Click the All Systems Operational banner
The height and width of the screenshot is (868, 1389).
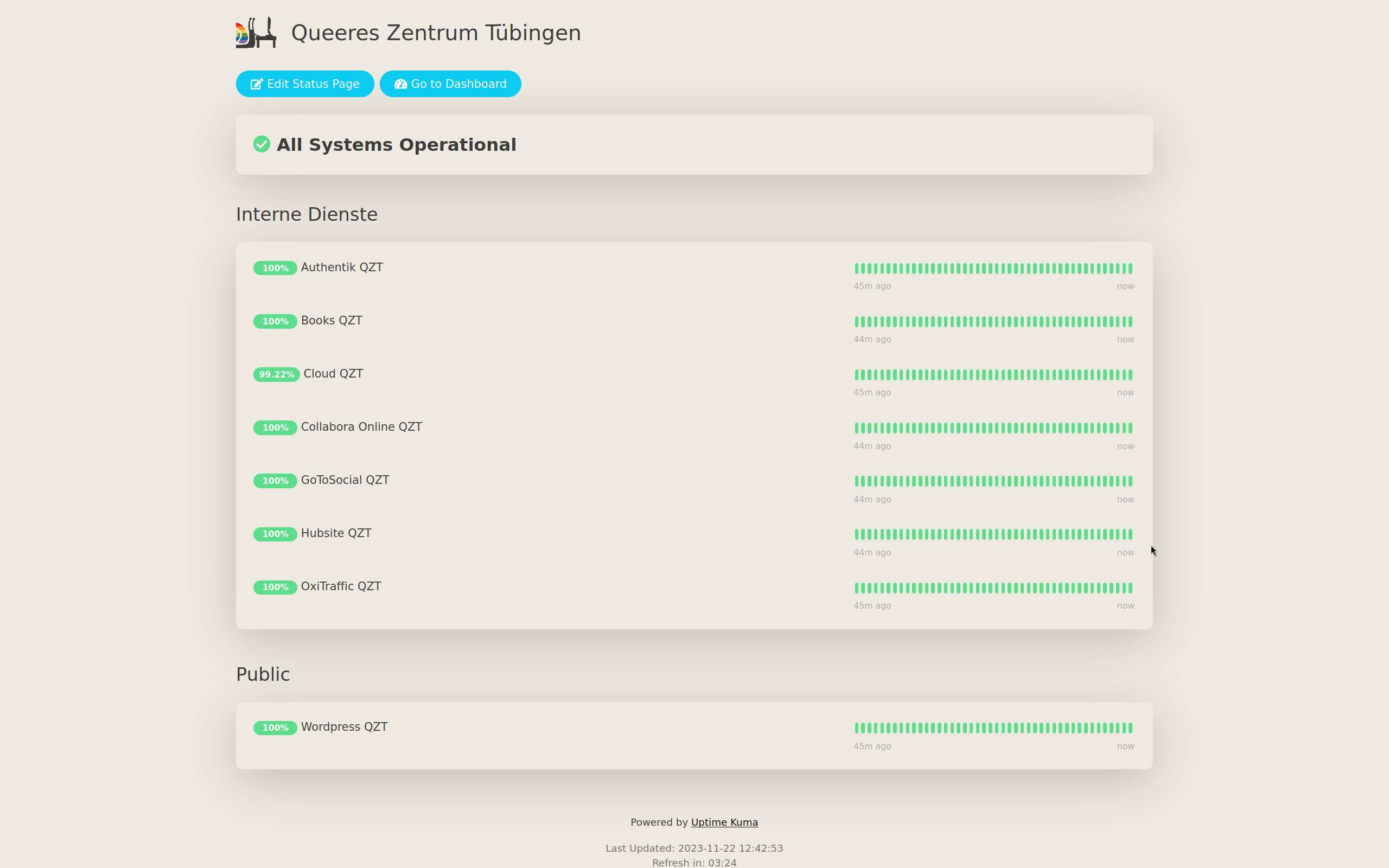coord(396,145)
